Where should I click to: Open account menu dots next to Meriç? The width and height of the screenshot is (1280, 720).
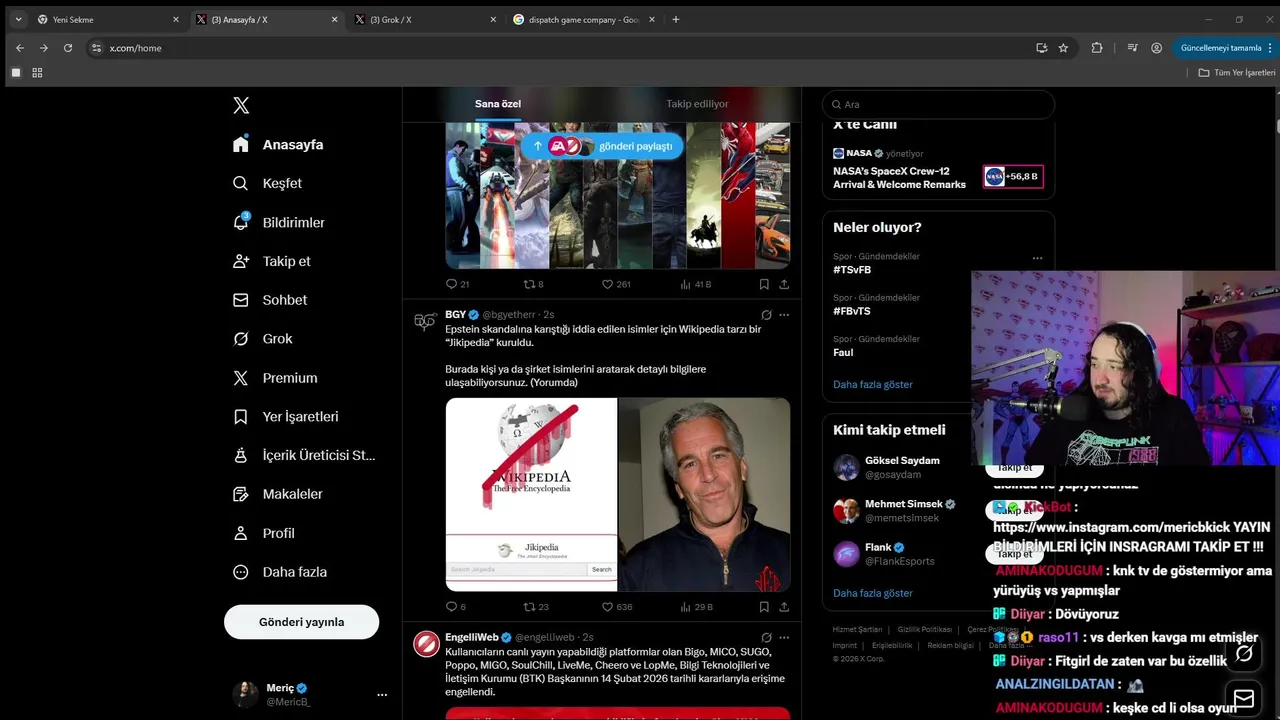(382, 694)
